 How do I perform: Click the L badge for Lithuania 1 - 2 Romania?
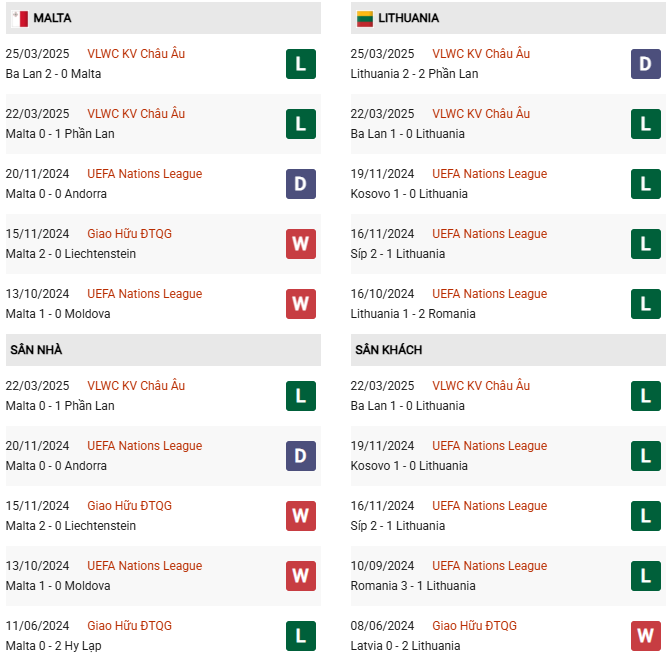pos(646,304)
